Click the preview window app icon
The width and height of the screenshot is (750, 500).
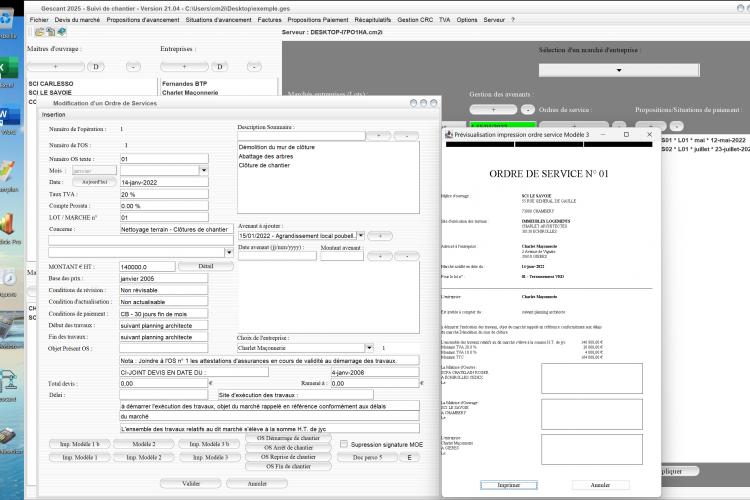(x=449, y=134)
